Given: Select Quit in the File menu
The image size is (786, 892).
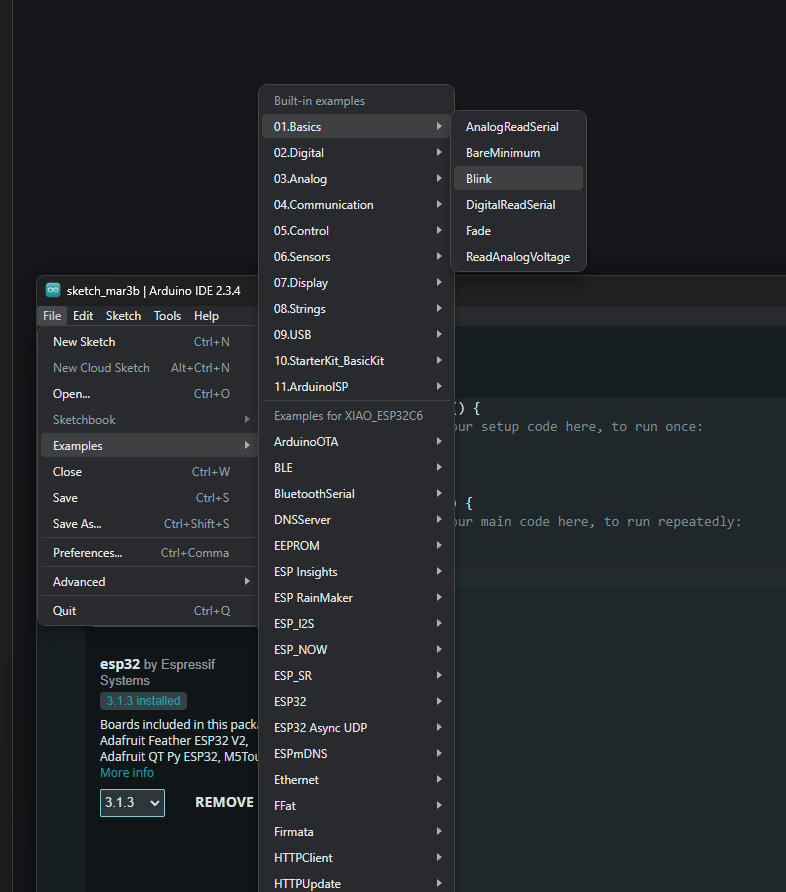Looking at the screenshot, I should pyautogui.click(x=150, y=611).
